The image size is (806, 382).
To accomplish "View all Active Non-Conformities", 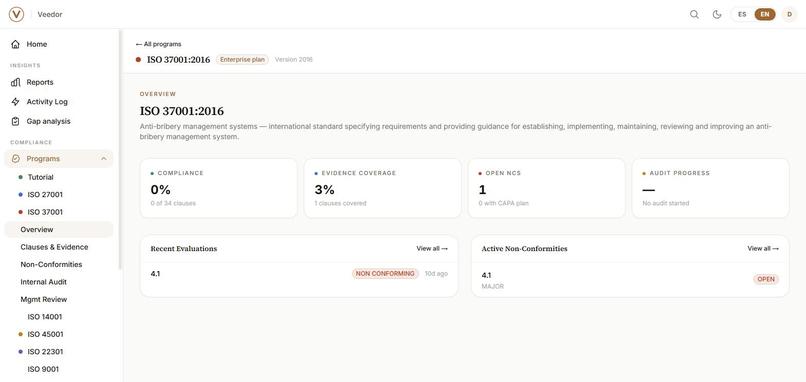I will pos(763,248).
